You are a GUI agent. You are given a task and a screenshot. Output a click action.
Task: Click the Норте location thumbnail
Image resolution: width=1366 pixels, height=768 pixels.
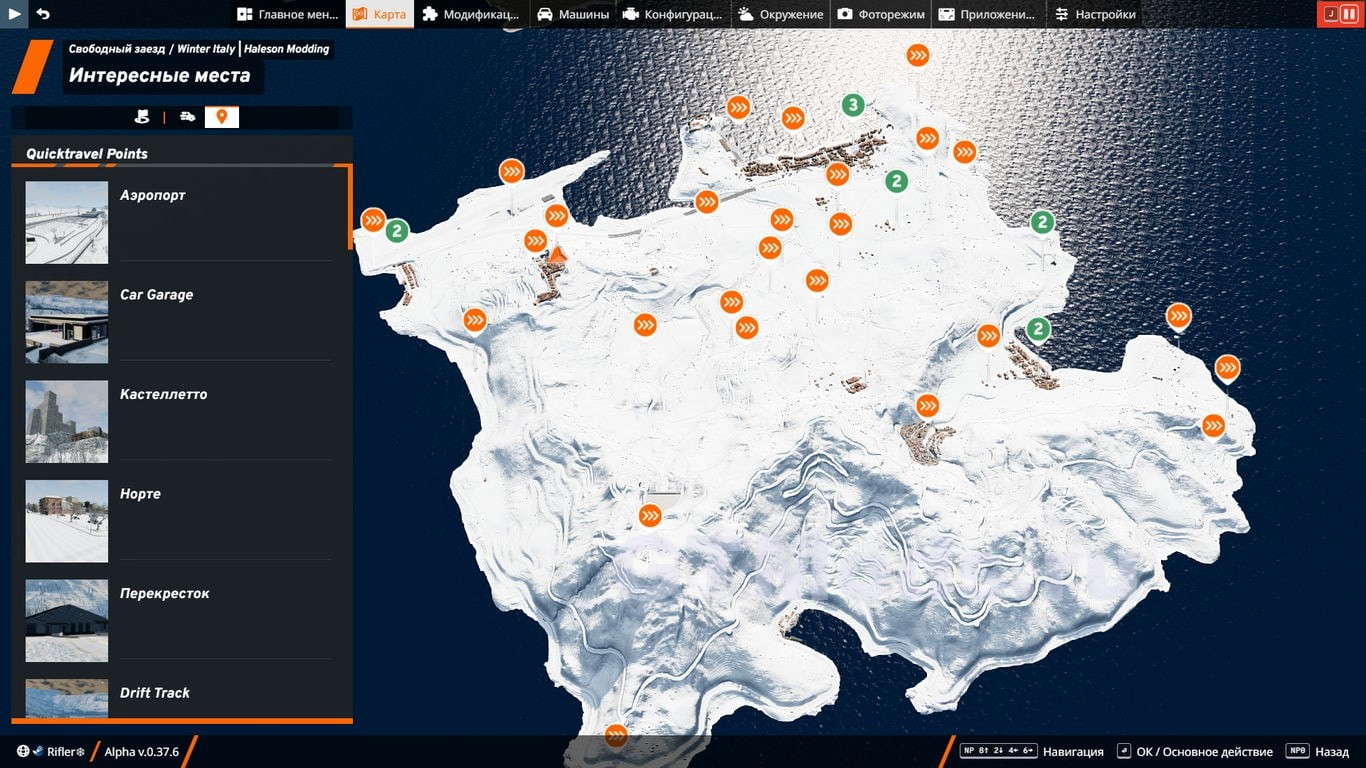click(x=67, y=520)
